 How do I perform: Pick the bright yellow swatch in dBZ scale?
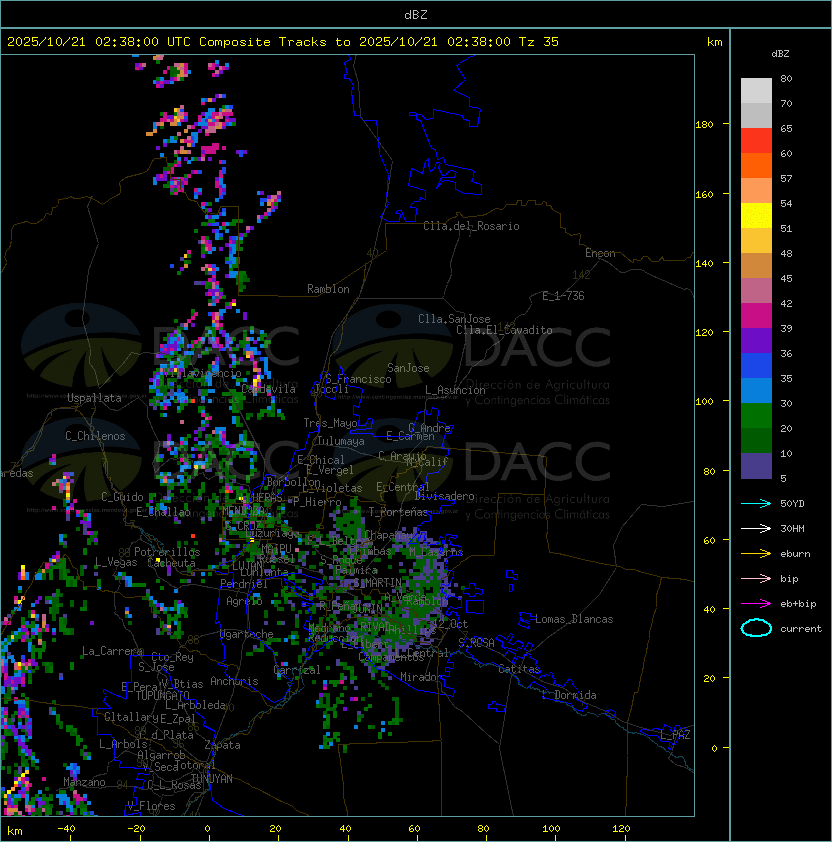click(756, 215)
